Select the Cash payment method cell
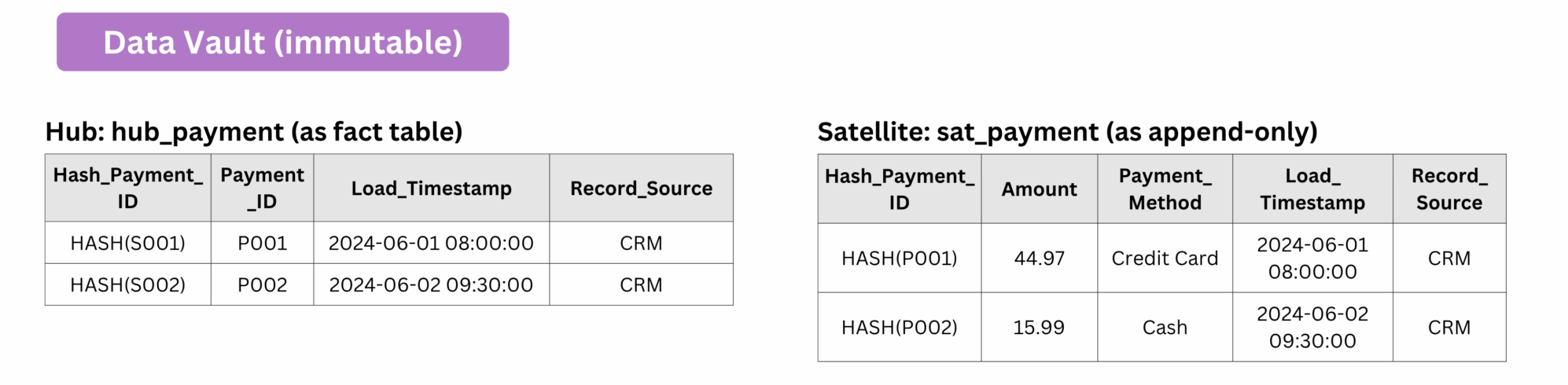Image resolution: width=1568 pixels, height=385 pixels. click(x=1165, y=328)
